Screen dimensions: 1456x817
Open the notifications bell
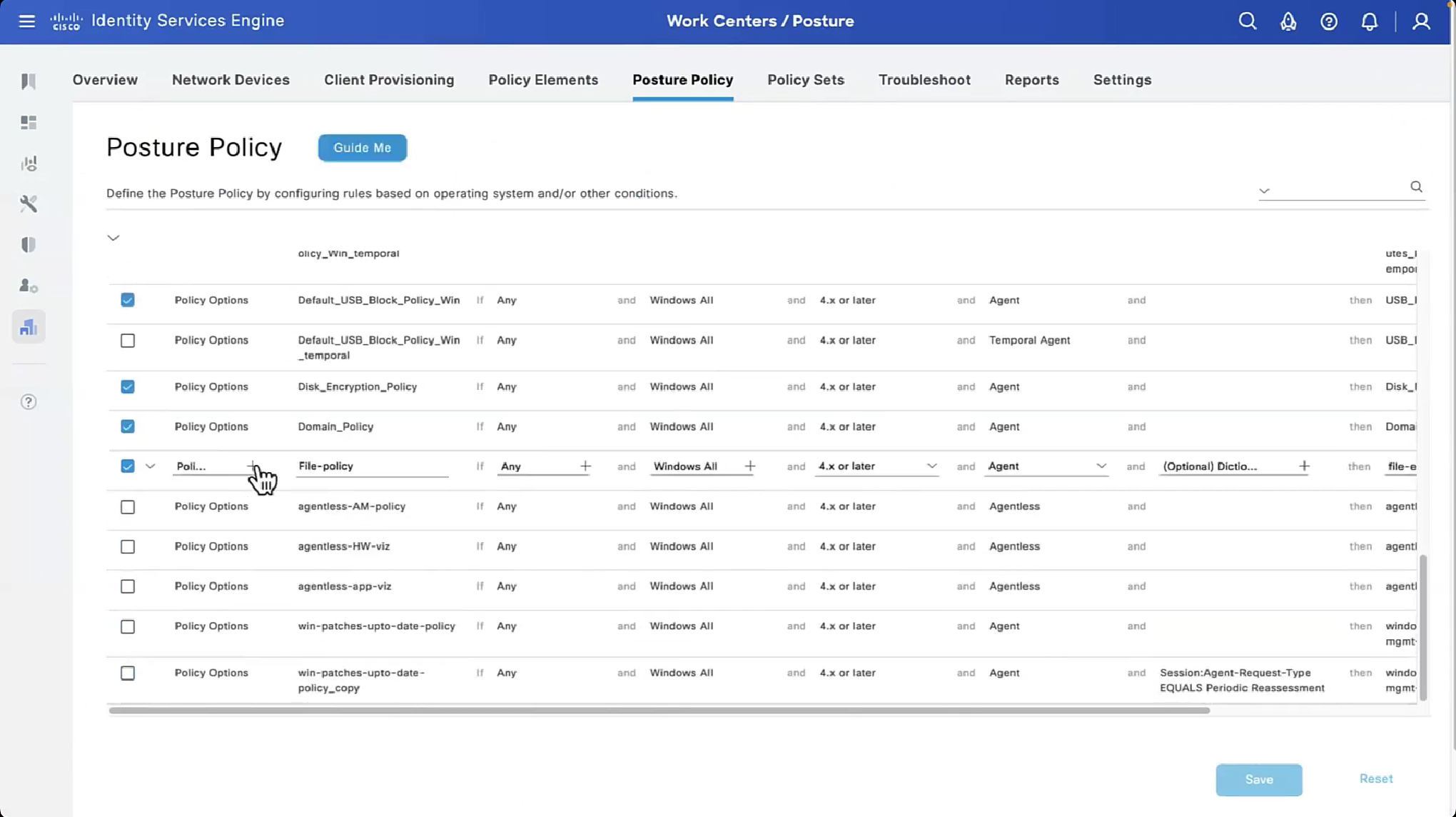pos(1369,21)
